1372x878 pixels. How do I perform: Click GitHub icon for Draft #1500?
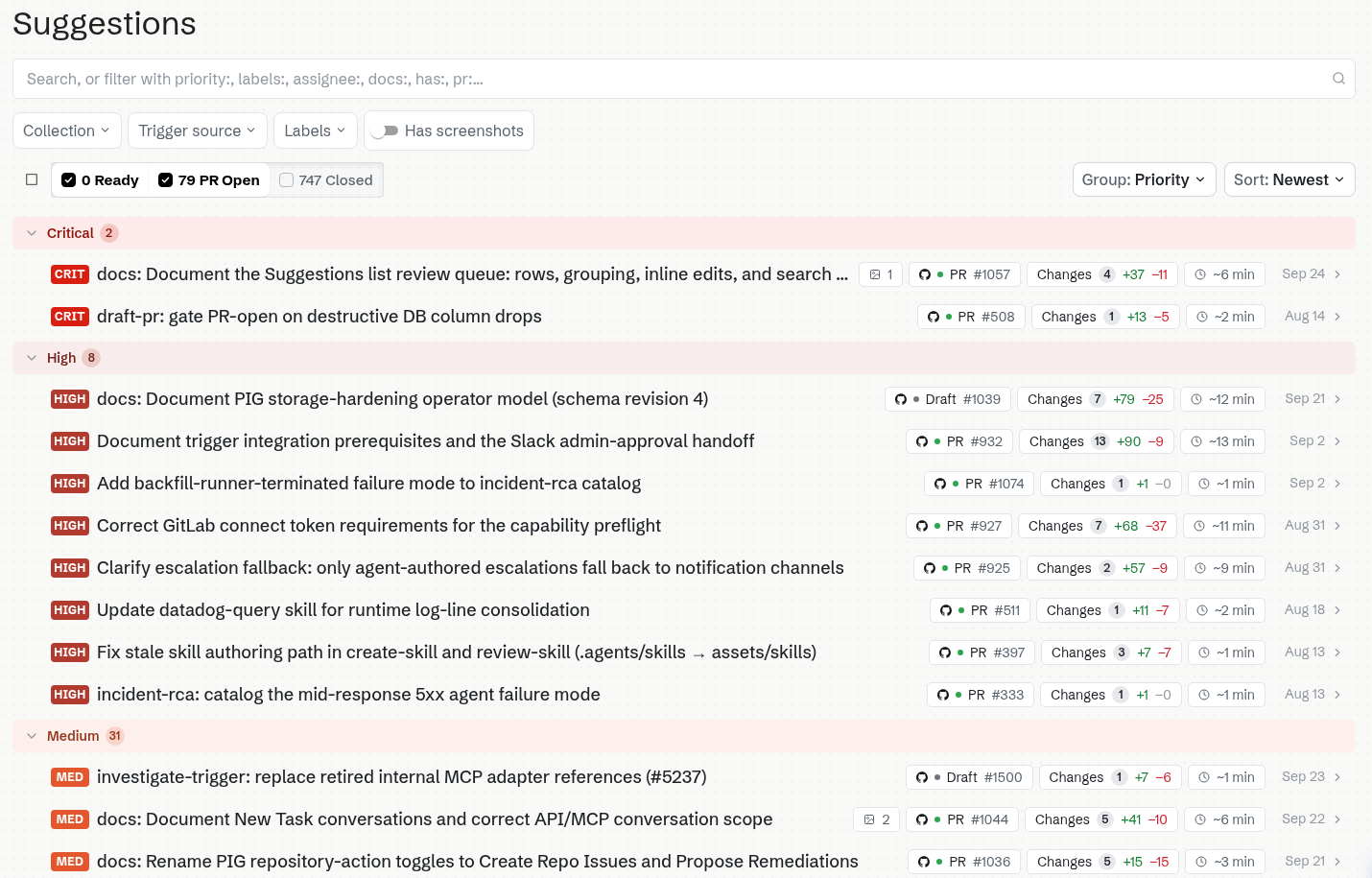pyautogui.click(x=922, y=777)
